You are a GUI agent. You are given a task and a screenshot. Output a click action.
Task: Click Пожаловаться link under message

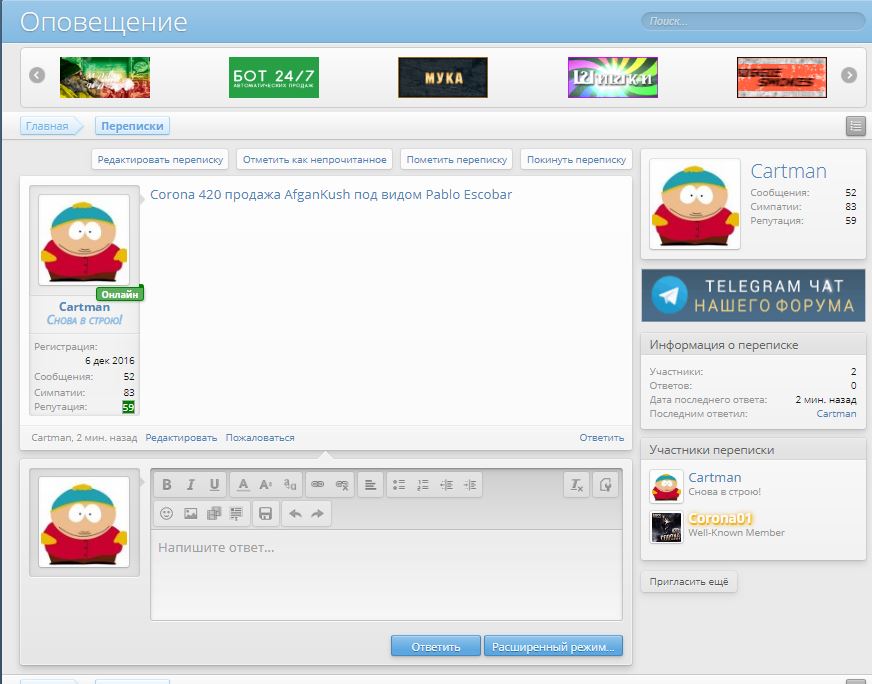click(260, 438)
